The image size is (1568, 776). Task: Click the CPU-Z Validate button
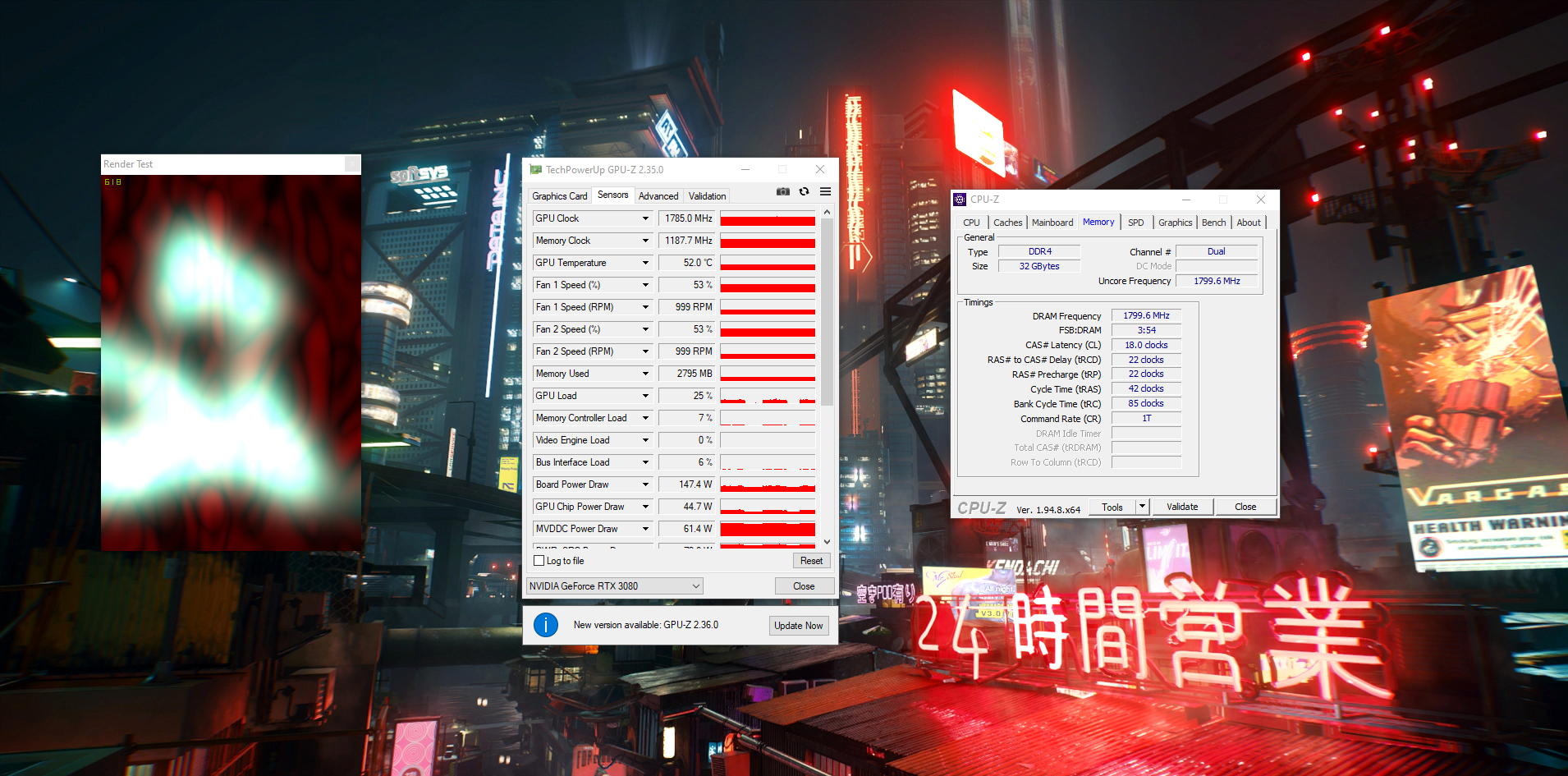click(1182, 507)
